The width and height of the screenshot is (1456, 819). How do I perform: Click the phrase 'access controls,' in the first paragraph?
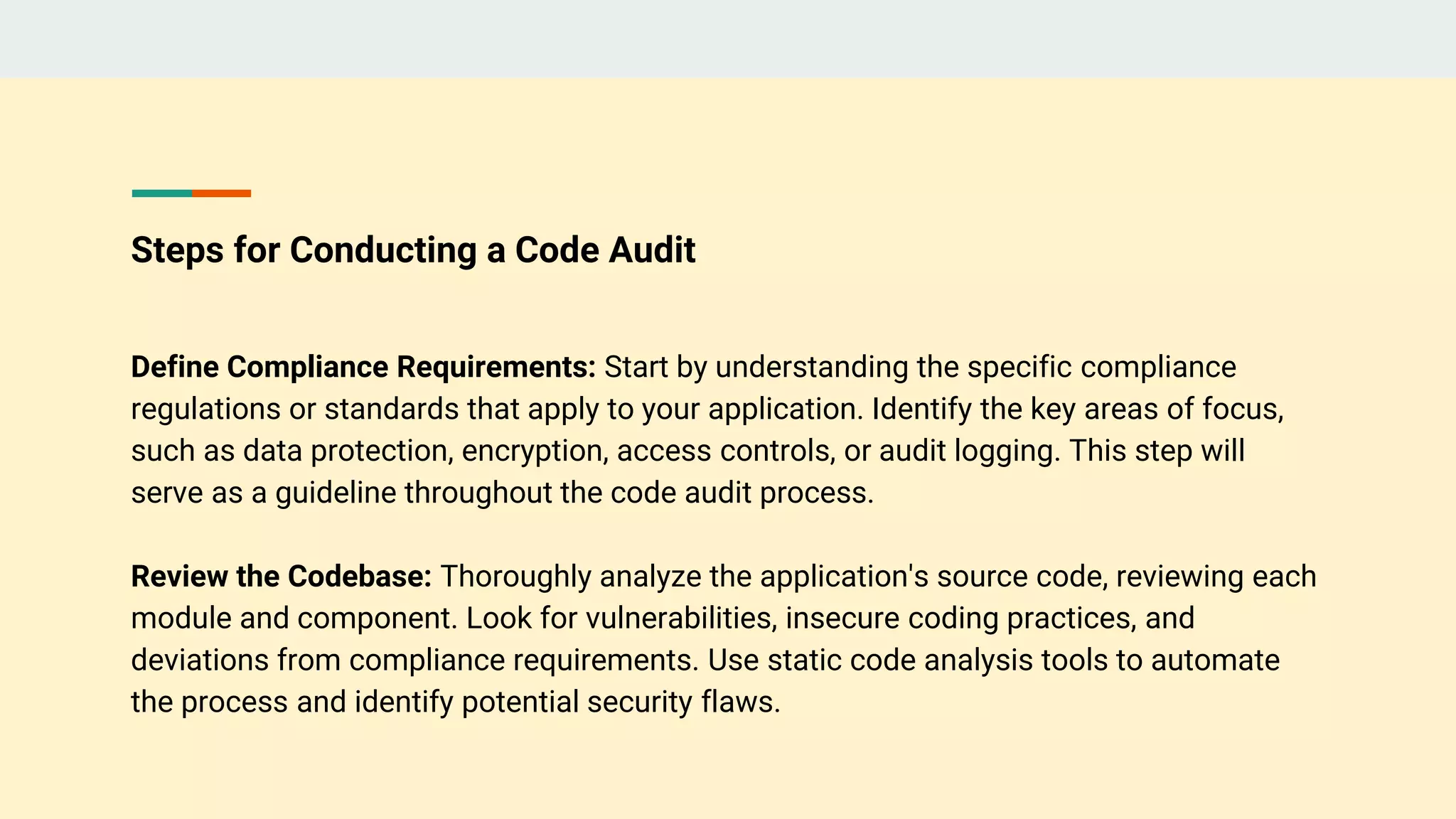coord(726,451)
